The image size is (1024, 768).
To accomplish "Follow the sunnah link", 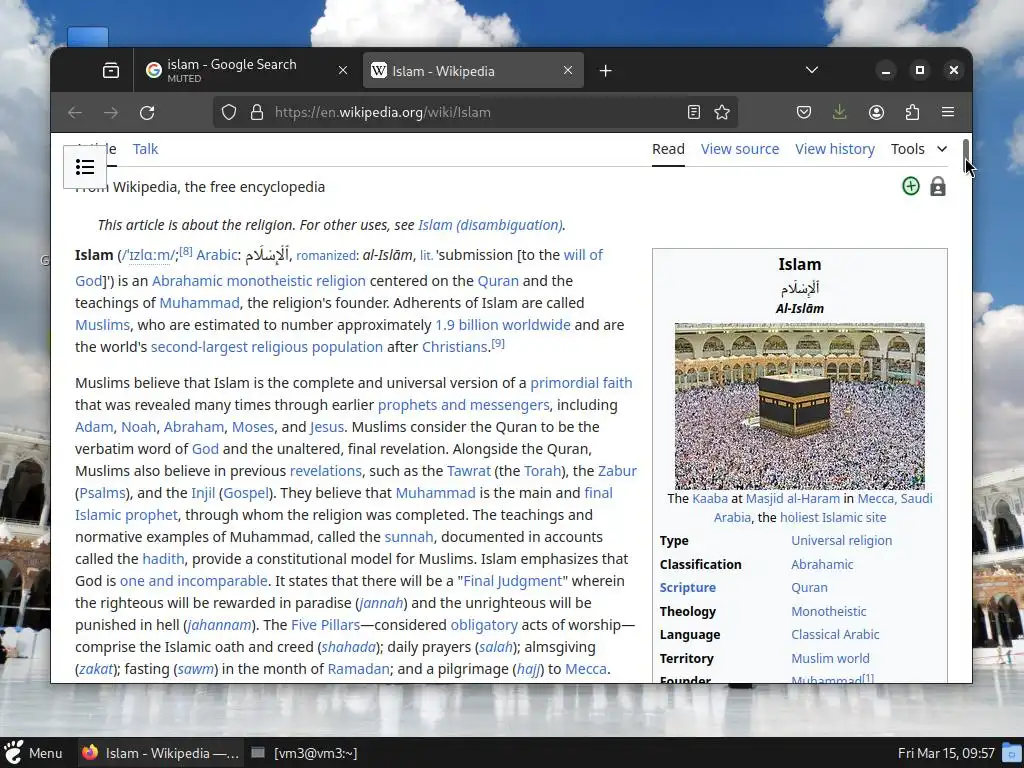I will coord(409,537).
